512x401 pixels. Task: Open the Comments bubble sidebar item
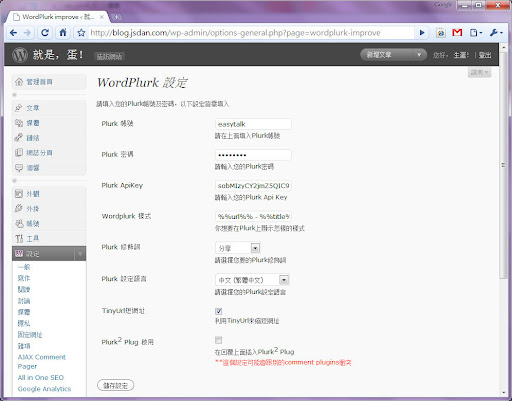pyautogui.click(x=49, y=168)
